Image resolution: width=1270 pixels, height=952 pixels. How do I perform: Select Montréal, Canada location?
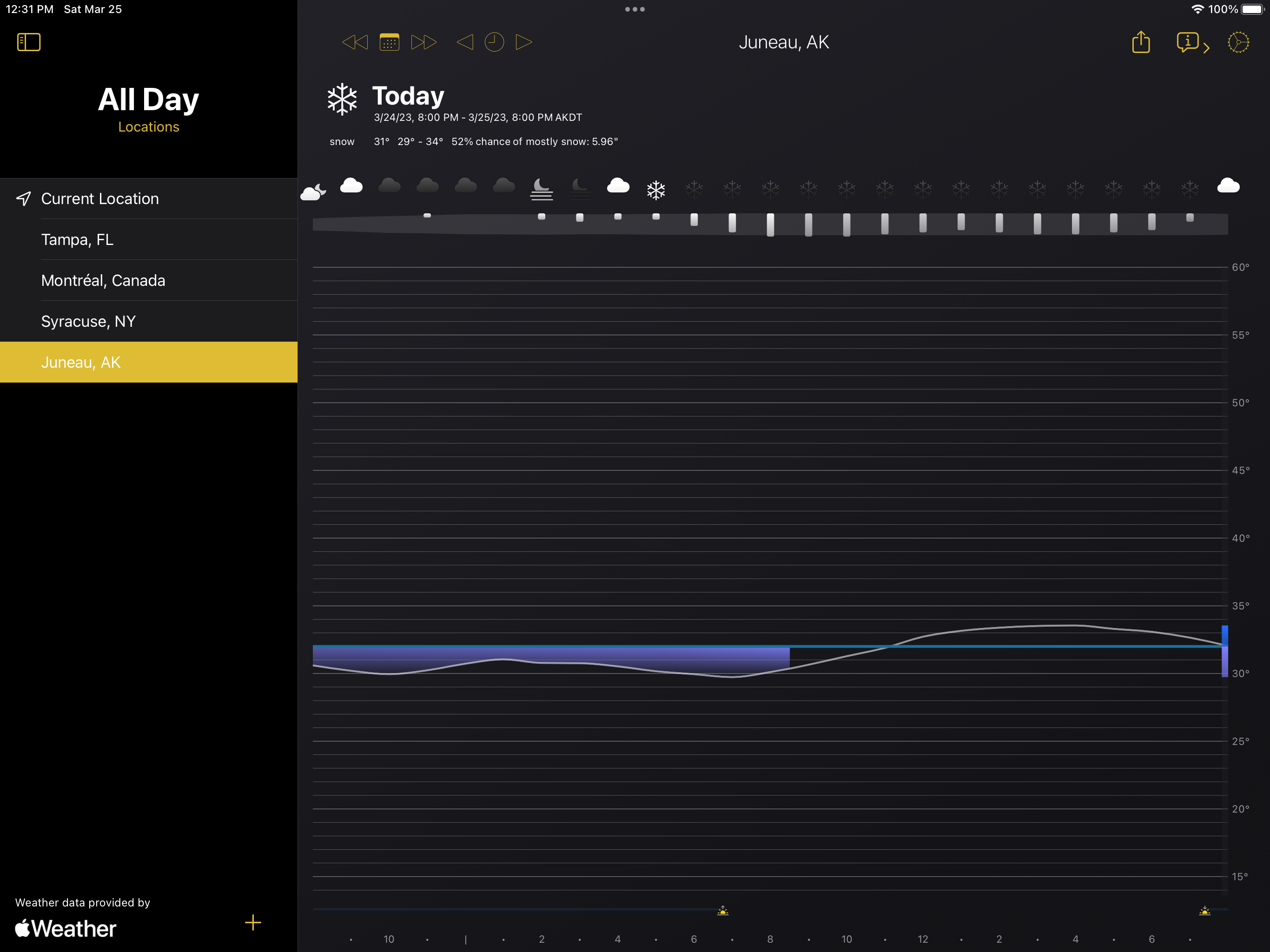coord(149,280)
